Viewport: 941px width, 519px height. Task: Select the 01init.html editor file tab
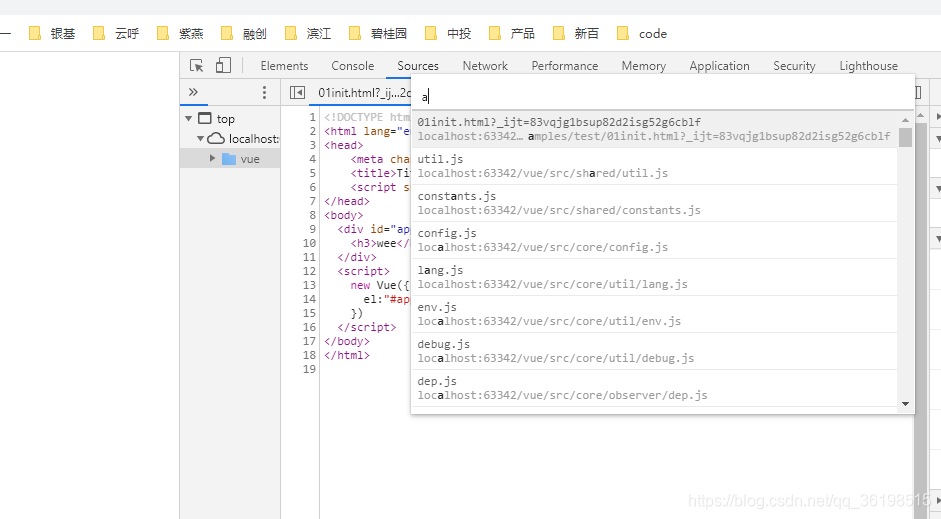coord(364,92)
